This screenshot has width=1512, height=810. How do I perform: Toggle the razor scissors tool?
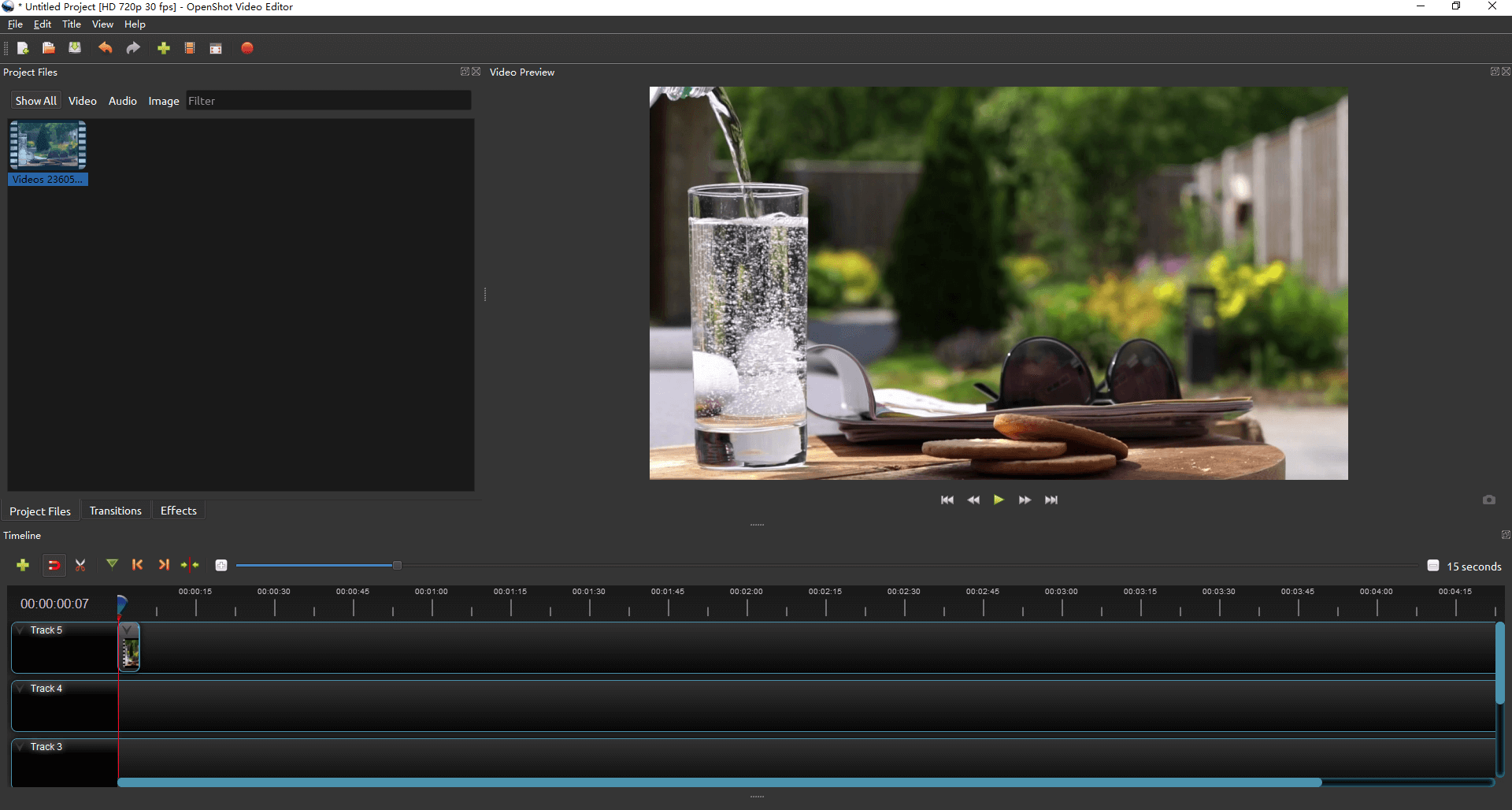coord(80,565)
